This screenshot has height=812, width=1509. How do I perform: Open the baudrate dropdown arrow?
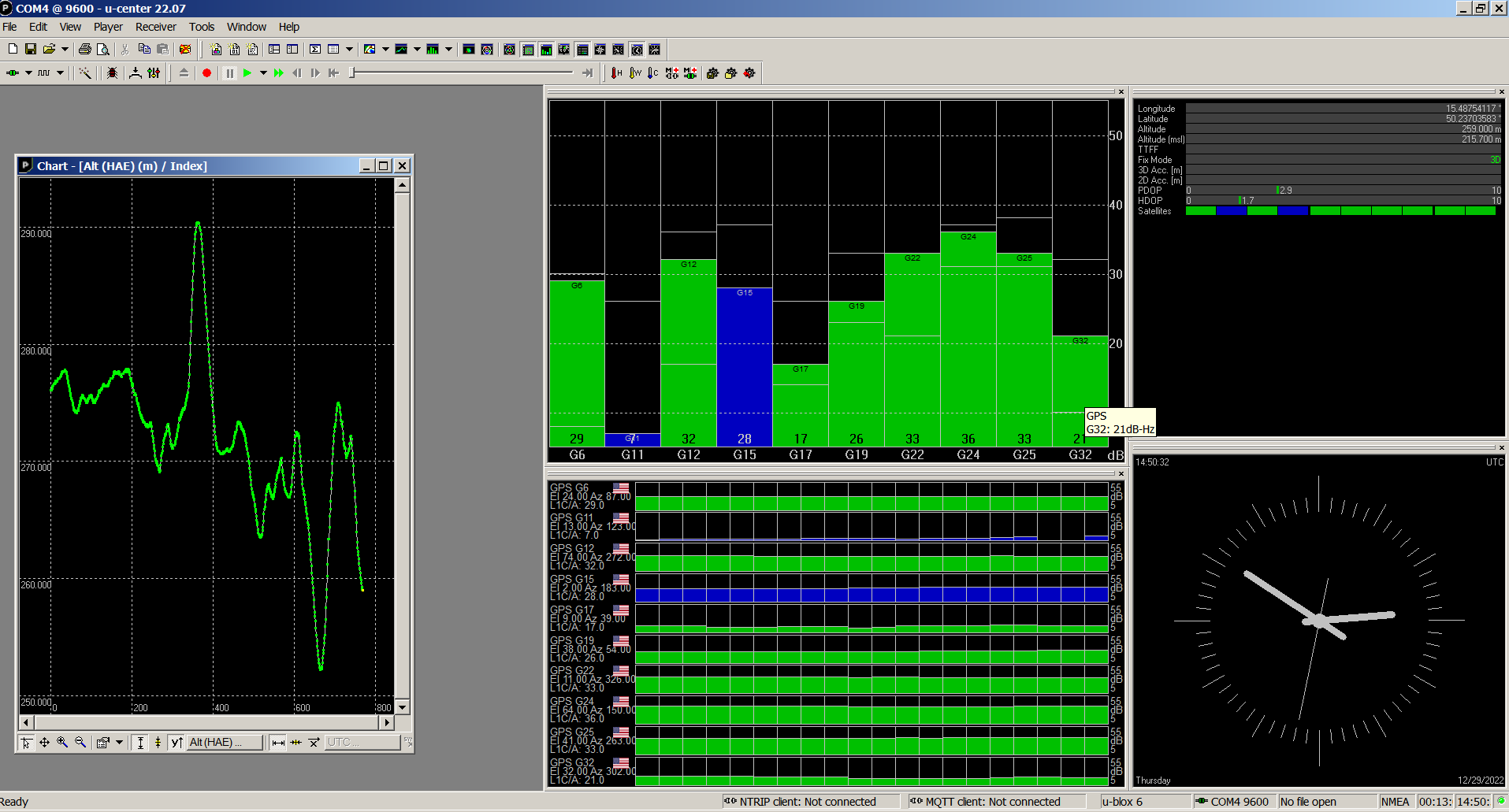point(60,73)
